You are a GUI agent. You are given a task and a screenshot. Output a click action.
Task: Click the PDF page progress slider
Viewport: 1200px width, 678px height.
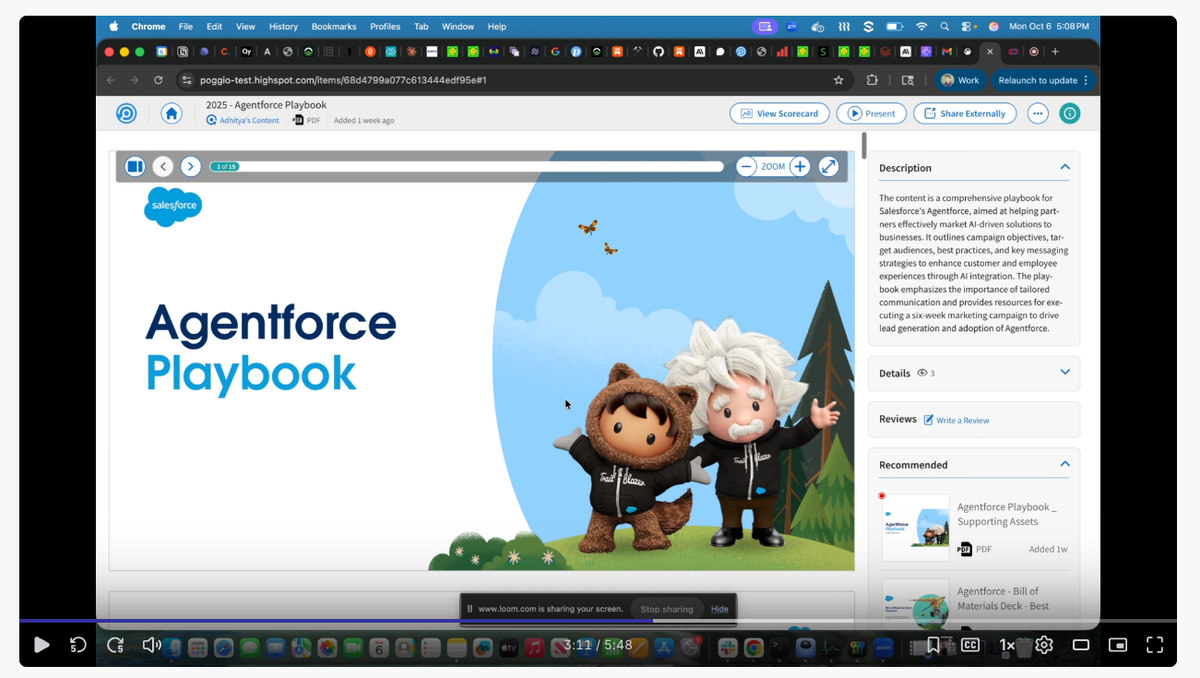click(466, 167)
